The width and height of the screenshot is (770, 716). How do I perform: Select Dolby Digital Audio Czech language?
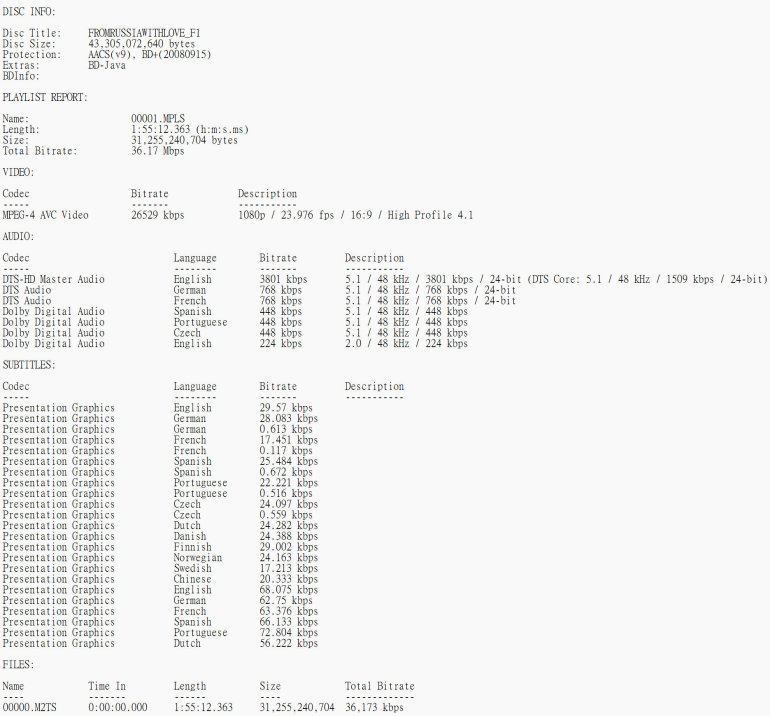(x=187, y=333)
